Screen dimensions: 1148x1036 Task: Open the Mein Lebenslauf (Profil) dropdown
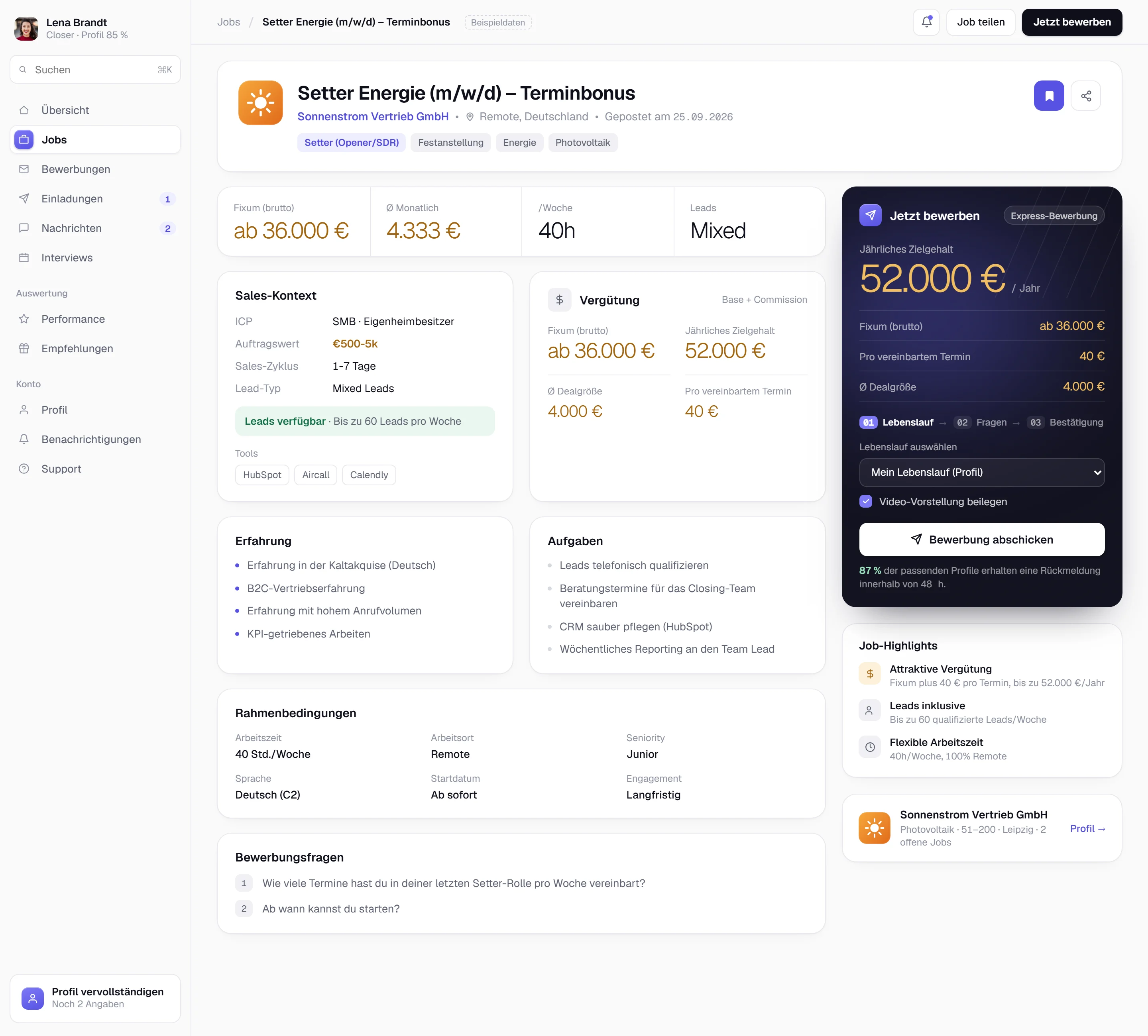[982, 473]
